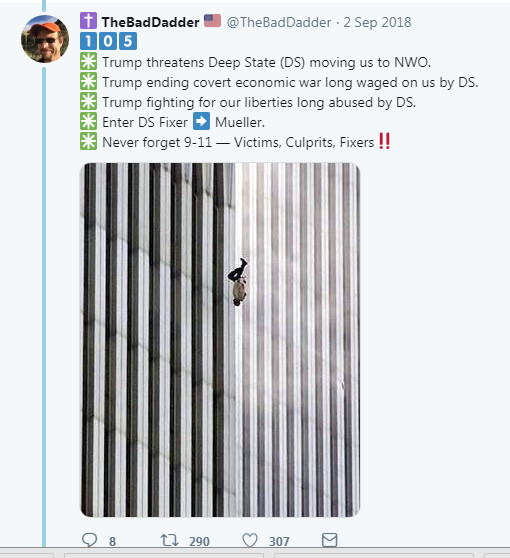Click the green asterisk beside 'Trump threatens Deep State'

pos(88,61)
